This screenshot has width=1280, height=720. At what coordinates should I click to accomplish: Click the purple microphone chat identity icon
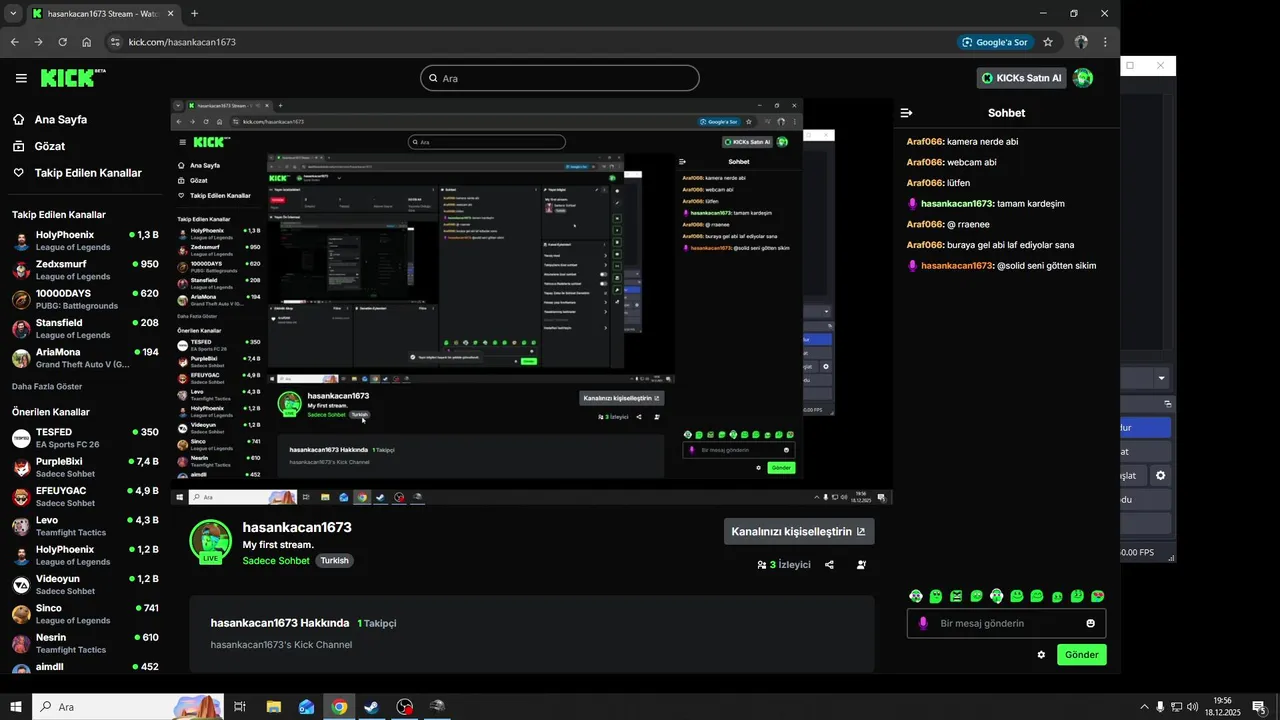(923, 623)
